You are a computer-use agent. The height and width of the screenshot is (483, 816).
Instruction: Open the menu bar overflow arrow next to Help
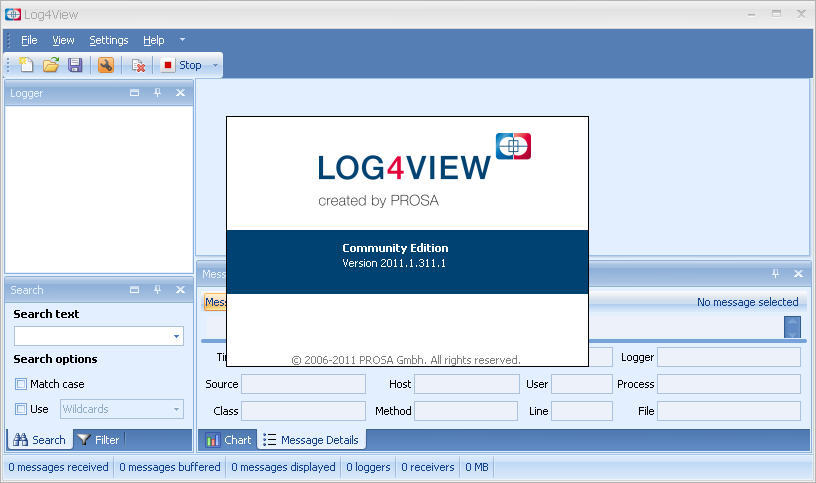pyautogui.click(x=182, y=40)
